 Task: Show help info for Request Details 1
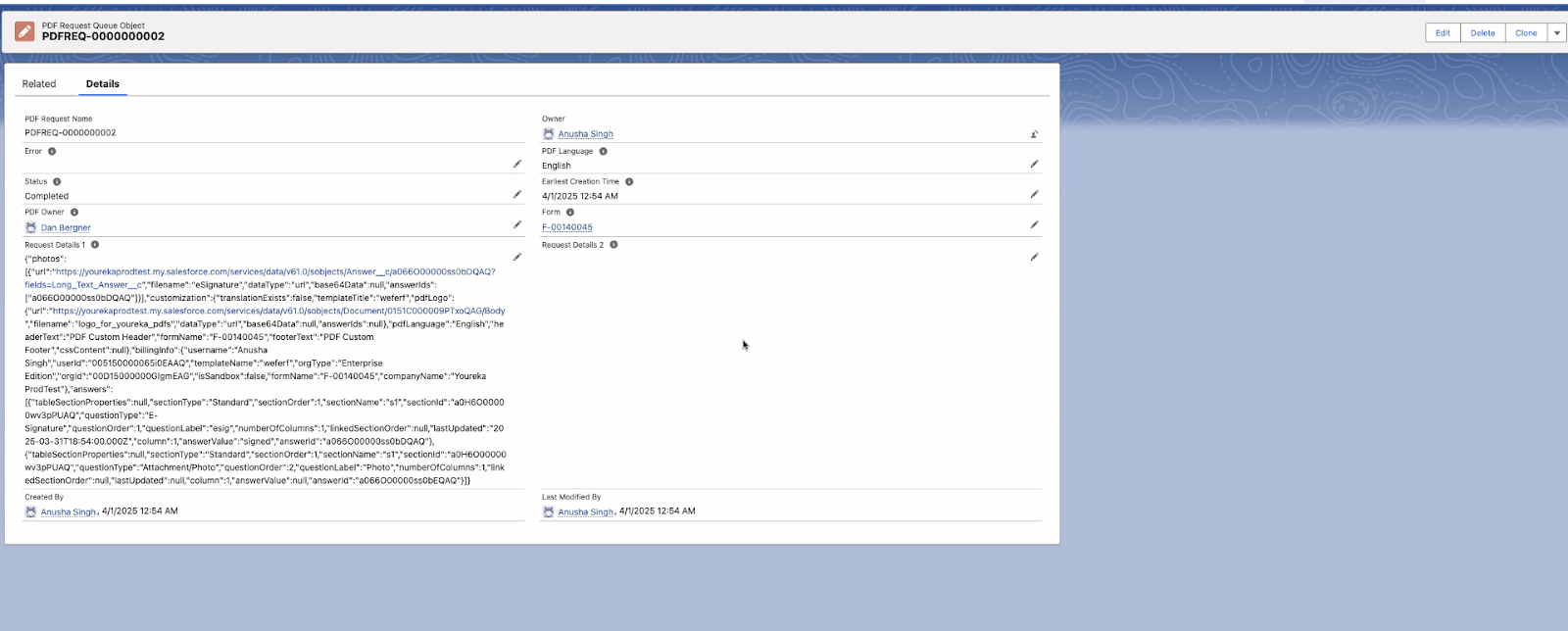click(95, 244)
